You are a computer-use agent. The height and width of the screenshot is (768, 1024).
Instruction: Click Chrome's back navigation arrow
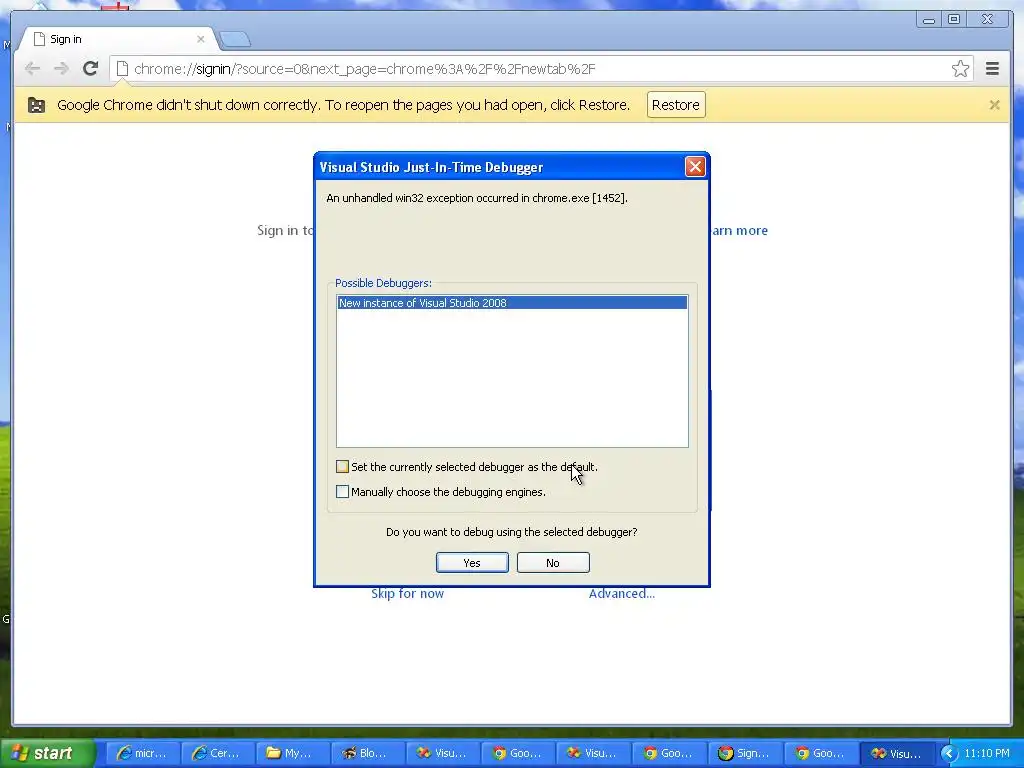[32, 69]
